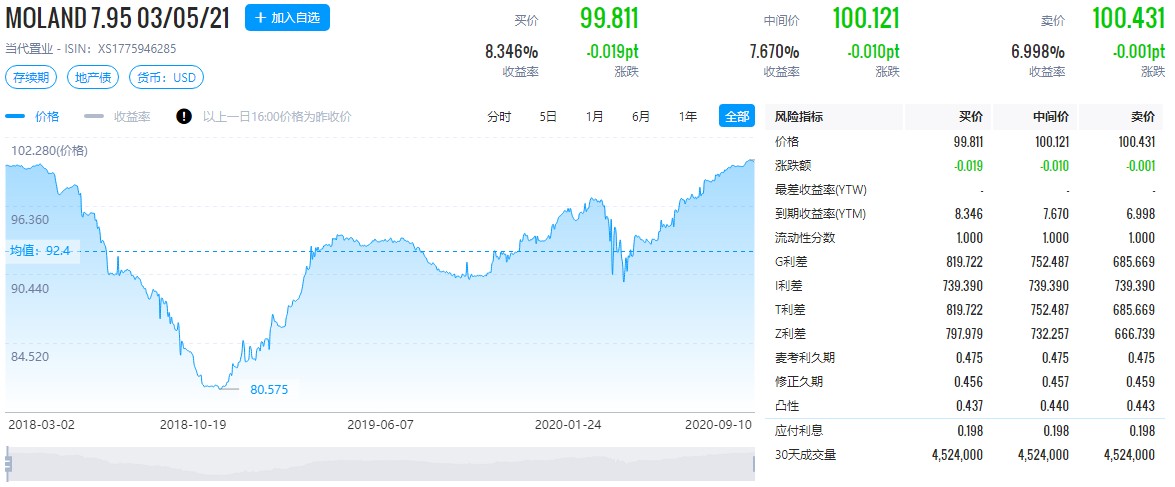Click the 货币：USD tag
1175x487 pixels.
(x=166, y=77)
